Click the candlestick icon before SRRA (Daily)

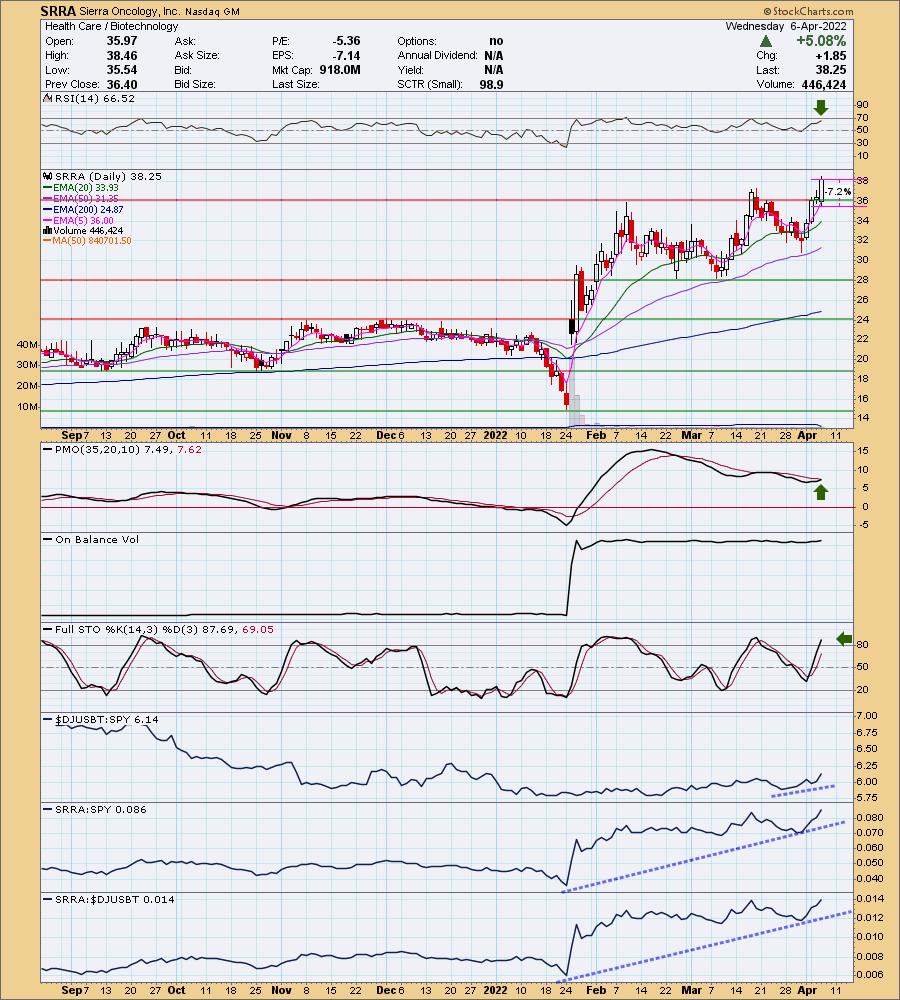point(48,176)
